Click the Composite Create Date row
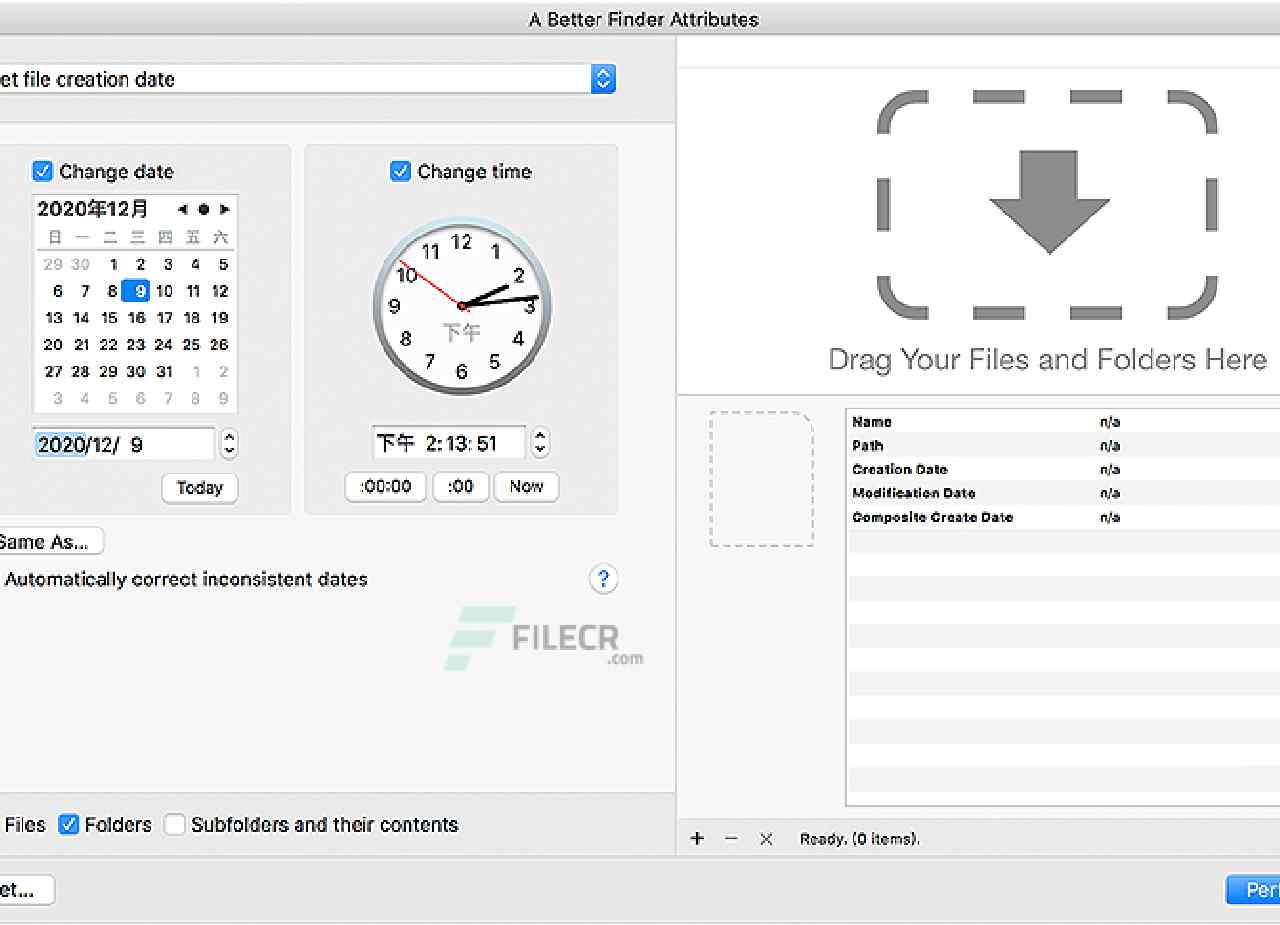The image size is (1280, 925). (1064, 517)
